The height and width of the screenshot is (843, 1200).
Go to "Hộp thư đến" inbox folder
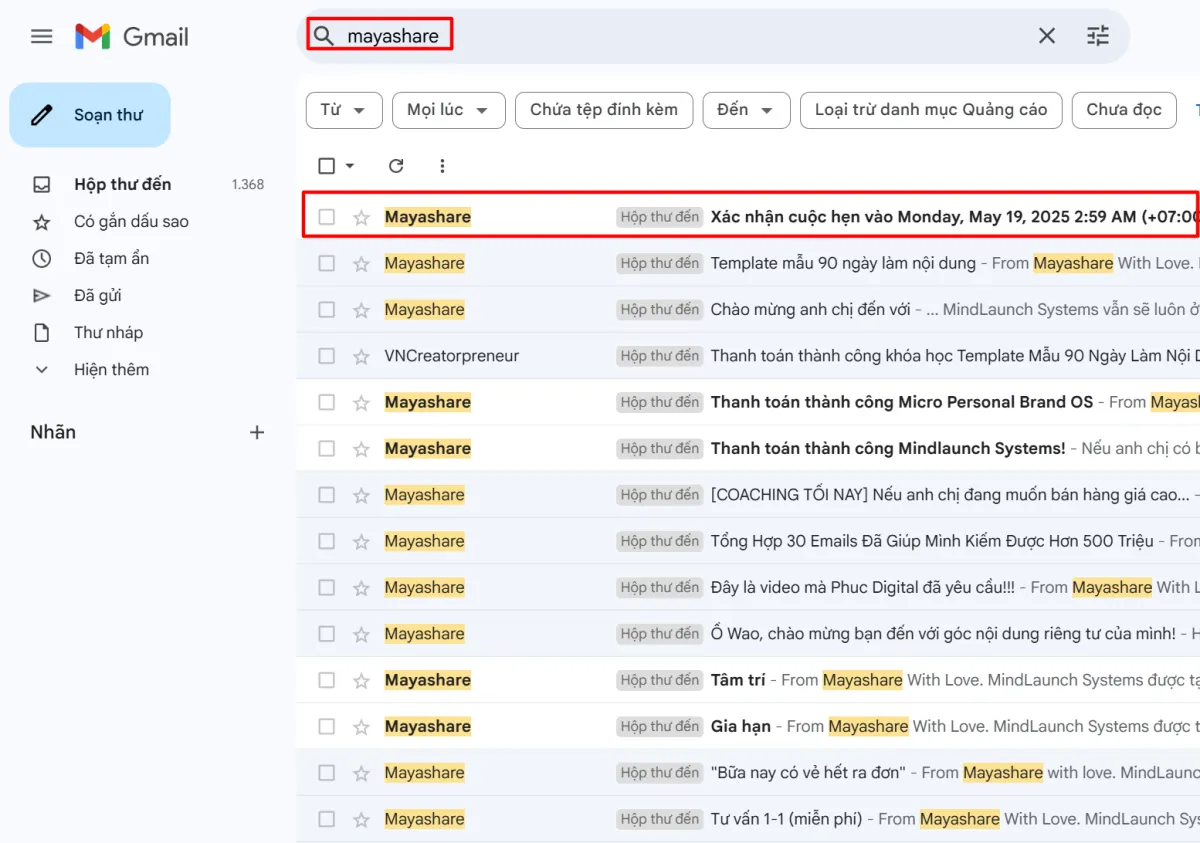(x=122, y=184)
